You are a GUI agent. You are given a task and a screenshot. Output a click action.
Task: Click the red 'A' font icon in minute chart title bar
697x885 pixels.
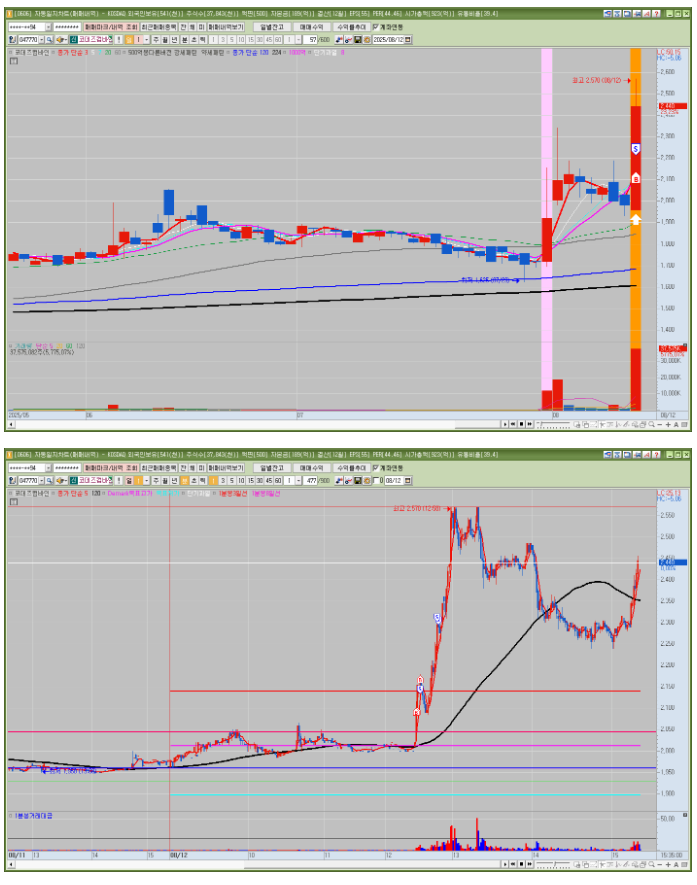tap(647, 454)
